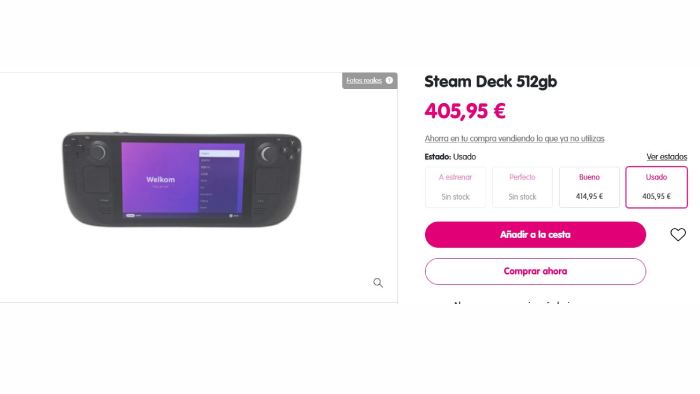Open the Ahorra en tu compra link
The width and height of the screenshot is (700, 394).
pos(514,138)
